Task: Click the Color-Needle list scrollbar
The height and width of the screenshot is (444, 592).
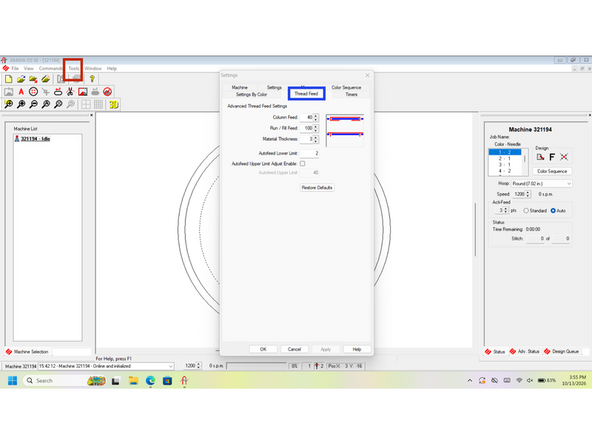Action: pyautogui.click(x=525, y=162)
